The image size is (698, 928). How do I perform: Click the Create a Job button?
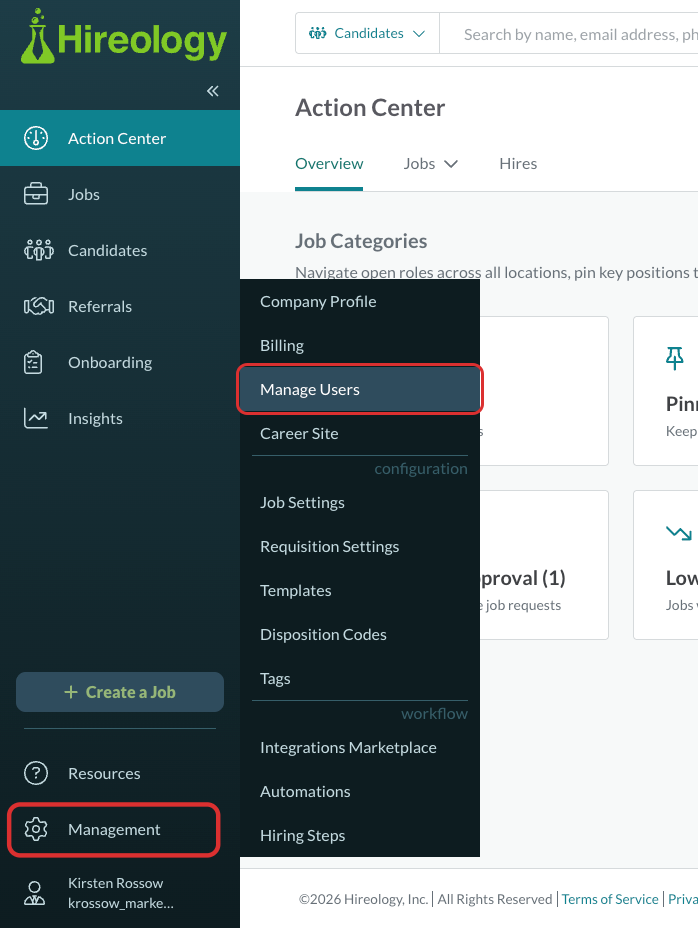[120, 692]
